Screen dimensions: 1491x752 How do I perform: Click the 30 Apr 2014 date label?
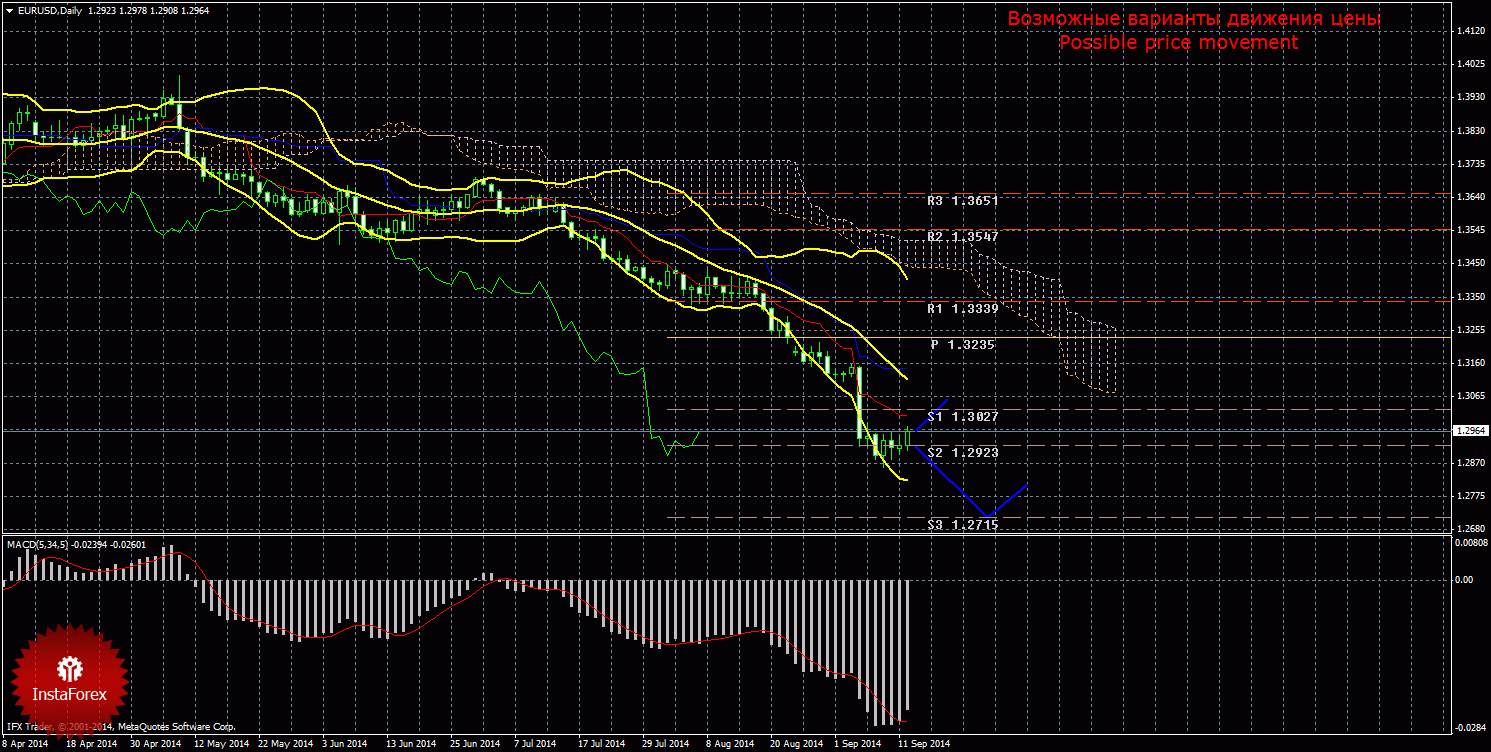[157, 744]
